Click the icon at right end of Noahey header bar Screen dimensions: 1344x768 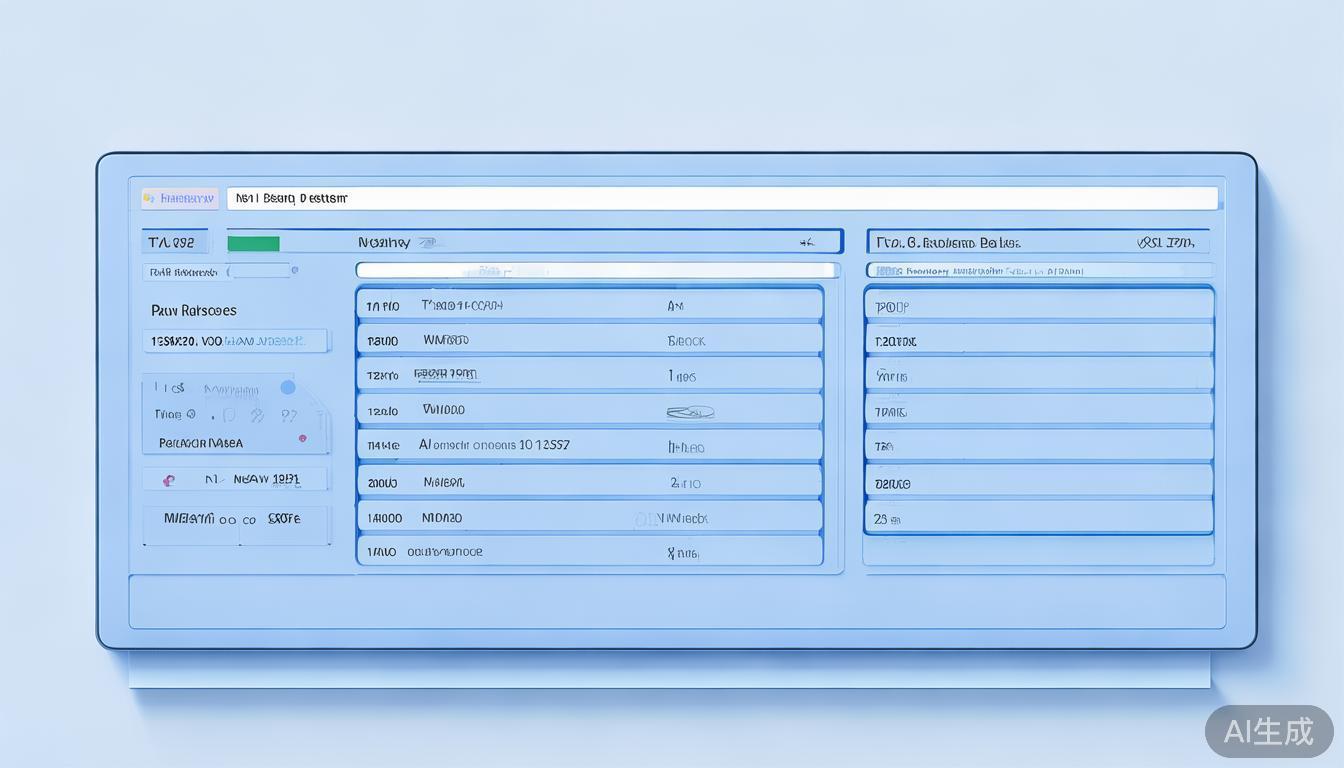click(806, 242)
